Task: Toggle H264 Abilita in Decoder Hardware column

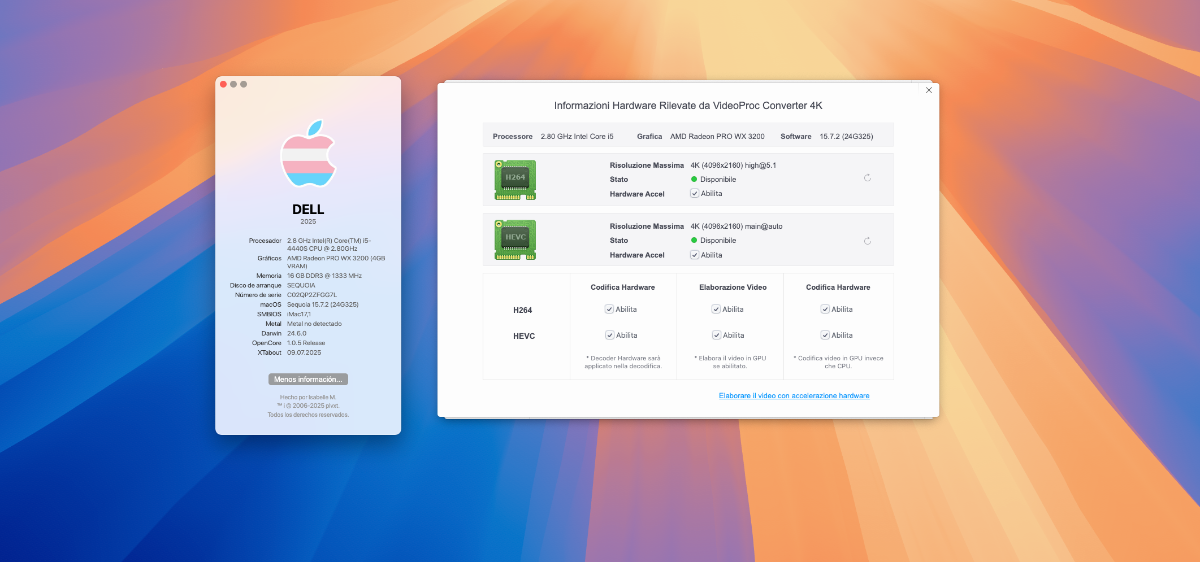Action: (609, 310)
